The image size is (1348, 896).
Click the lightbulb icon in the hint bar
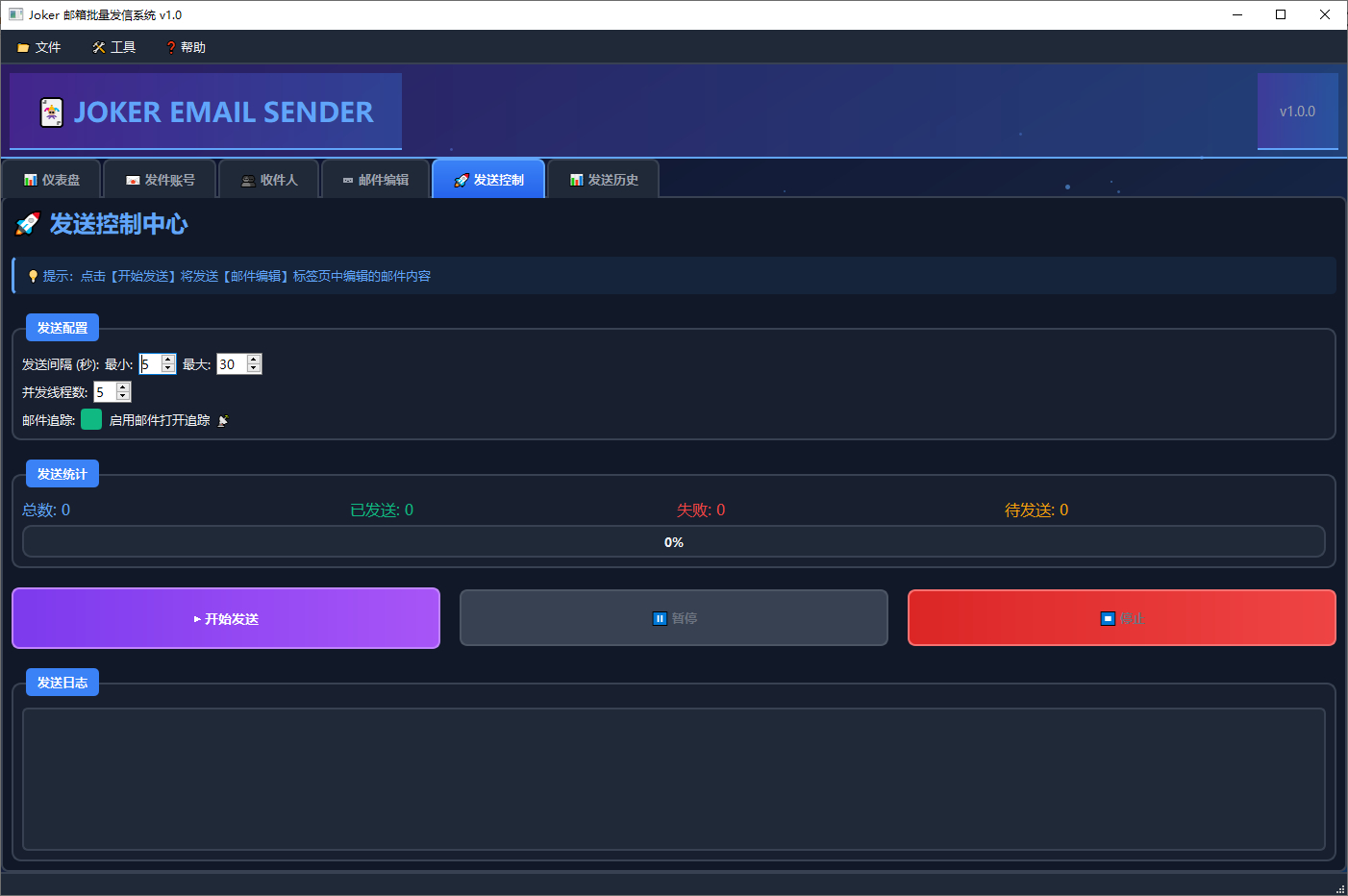[33, 277]
